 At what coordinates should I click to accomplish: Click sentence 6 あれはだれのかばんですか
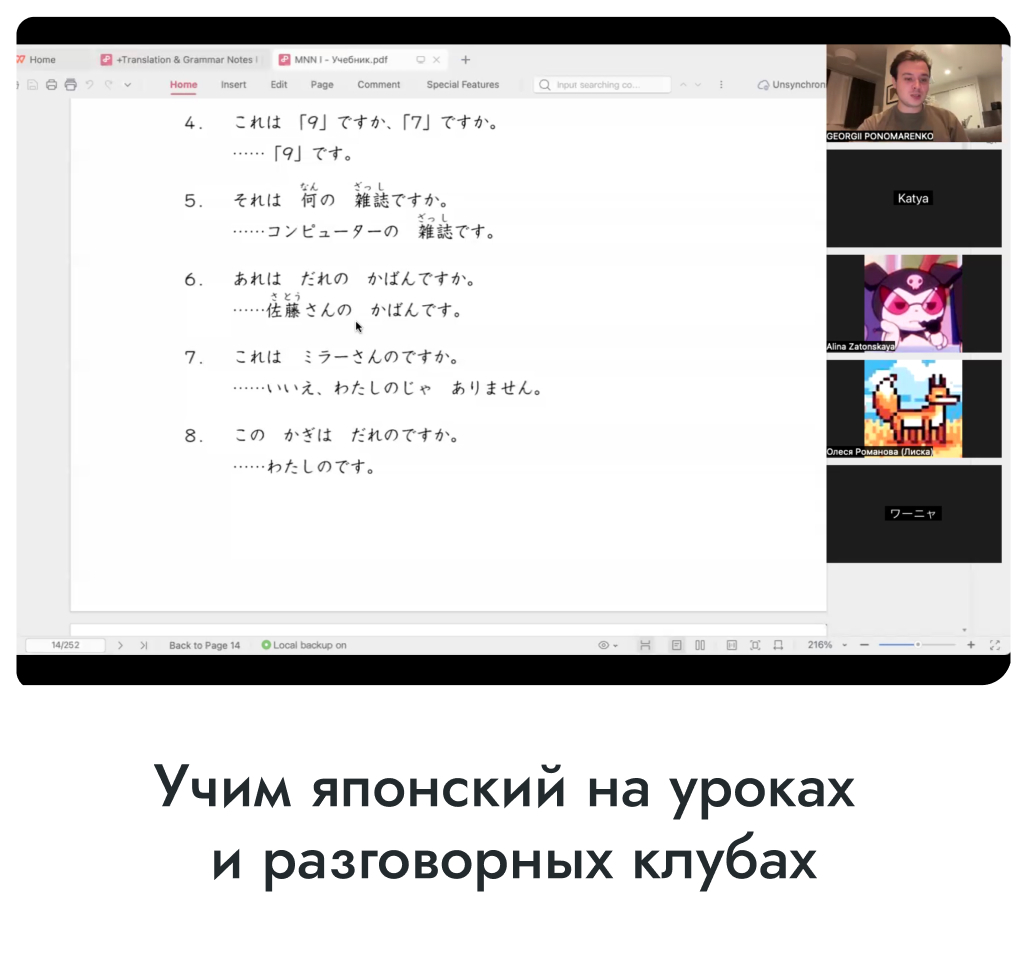(x=354, y=278)
